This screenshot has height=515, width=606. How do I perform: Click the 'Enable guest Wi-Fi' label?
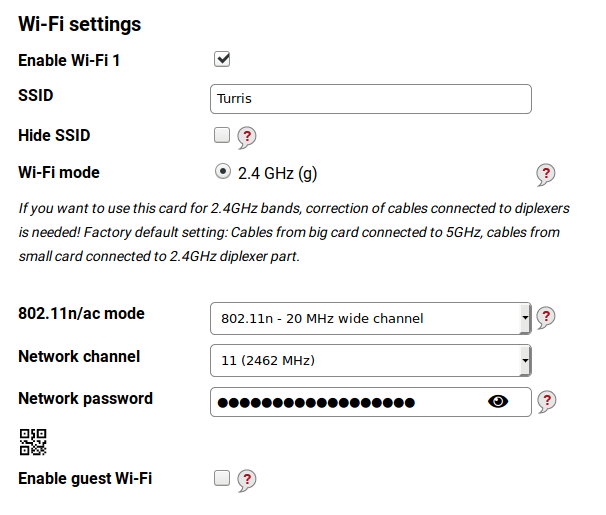(x=85, y=479)
